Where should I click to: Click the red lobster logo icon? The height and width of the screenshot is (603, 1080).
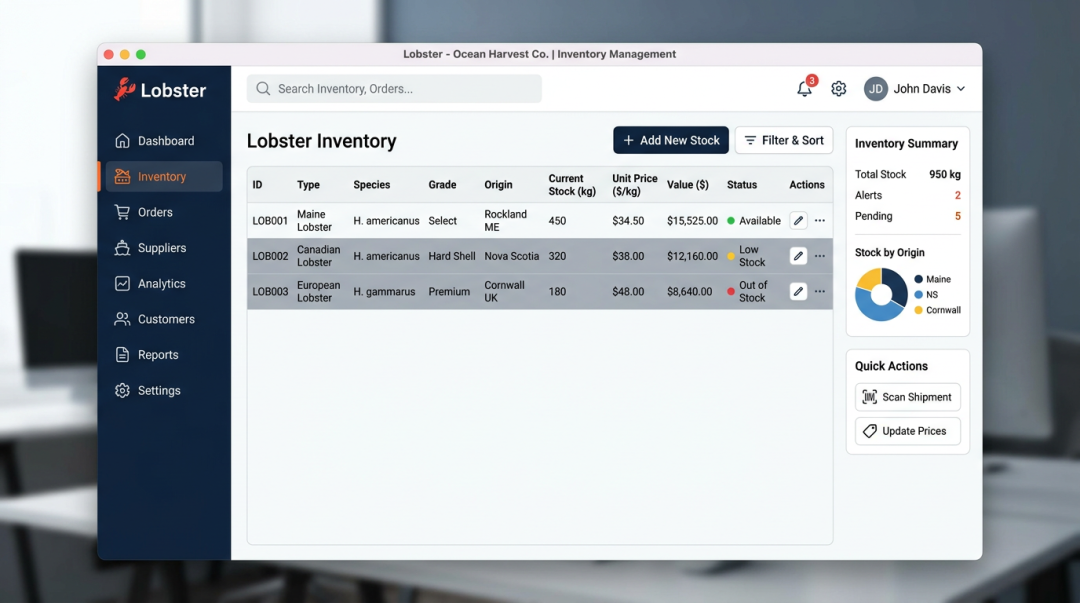(124, 90)
